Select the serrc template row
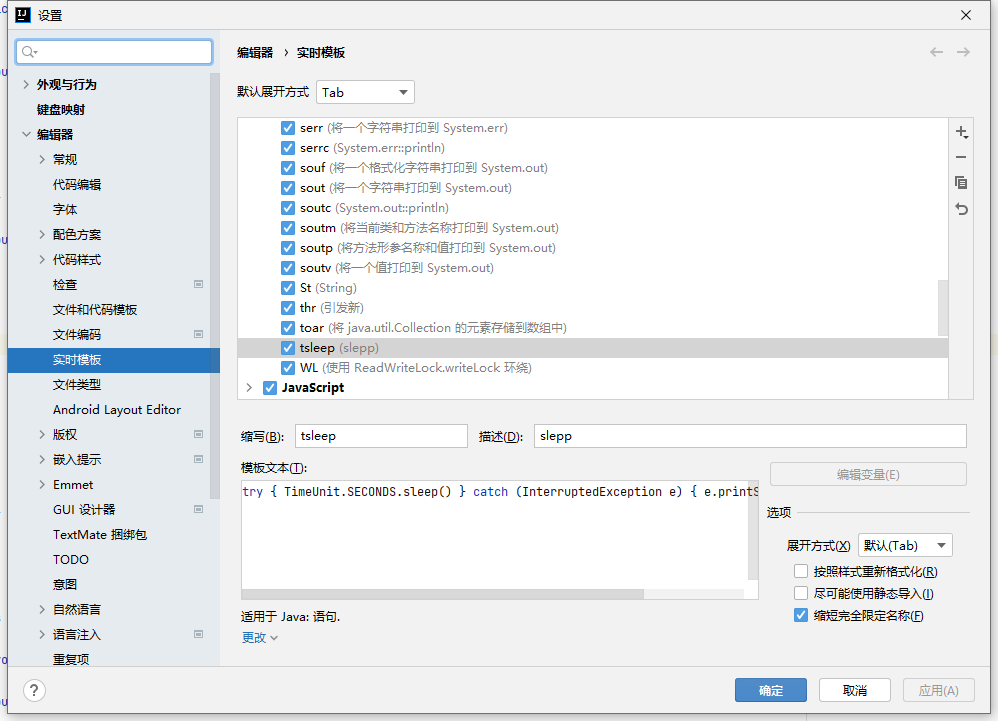The height and width of the screenshot is (721, 998). [x=593, y=148]
